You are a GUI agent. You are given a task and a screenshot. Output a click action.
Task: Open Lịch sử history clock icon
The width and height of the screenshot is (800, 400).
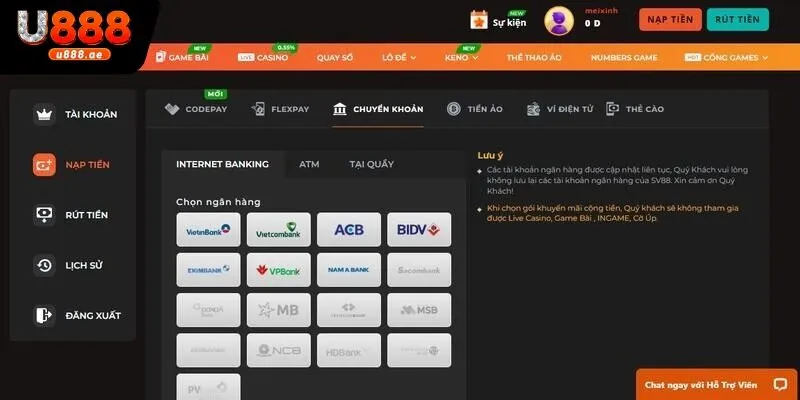[x=43, y=265]
